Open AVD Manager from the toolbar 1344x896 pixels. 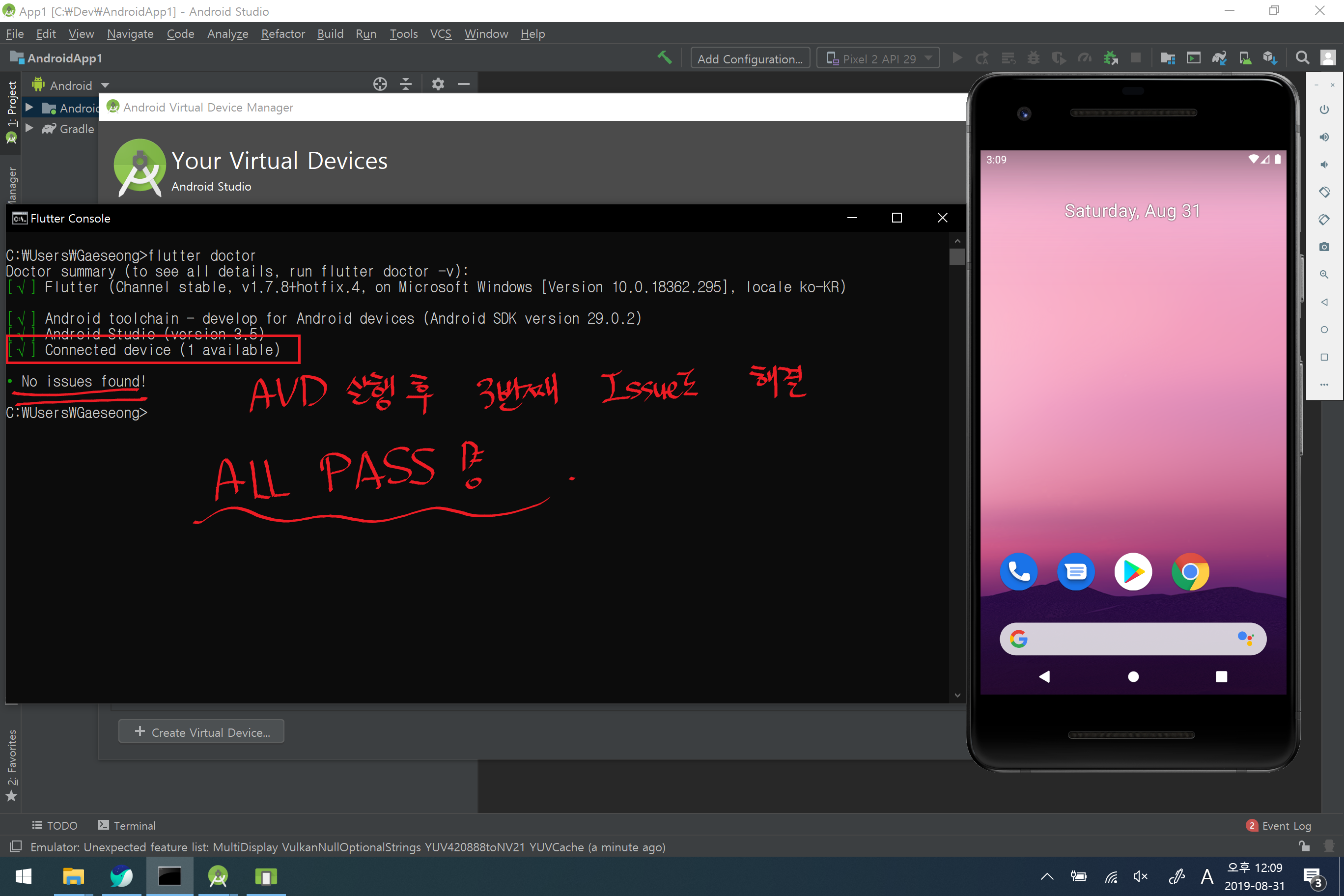[1245, 58]
